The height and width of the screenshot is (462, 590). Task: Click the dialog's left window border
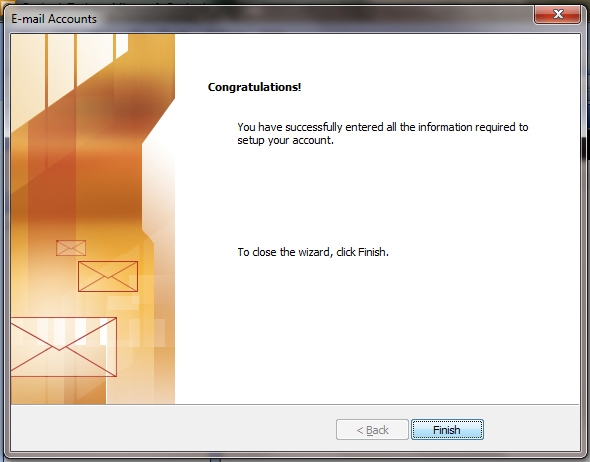(x=7, y=241)
